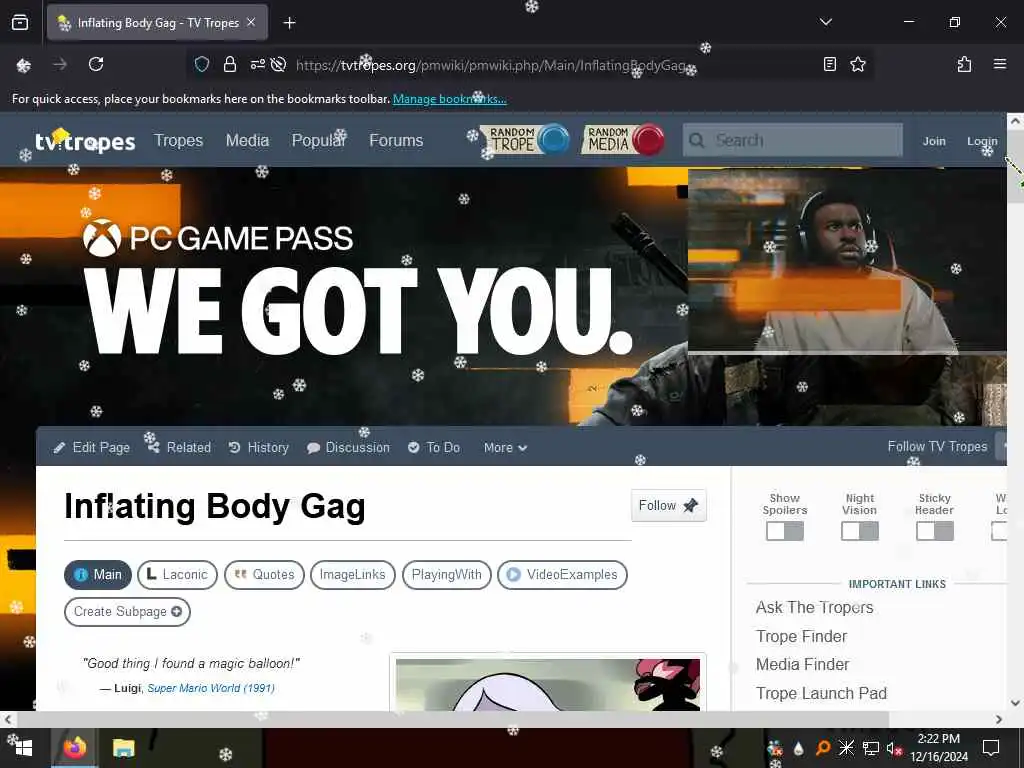Open the Discussion page
The width and height of the screenshot is (1024, 768).
coord(348,447)
